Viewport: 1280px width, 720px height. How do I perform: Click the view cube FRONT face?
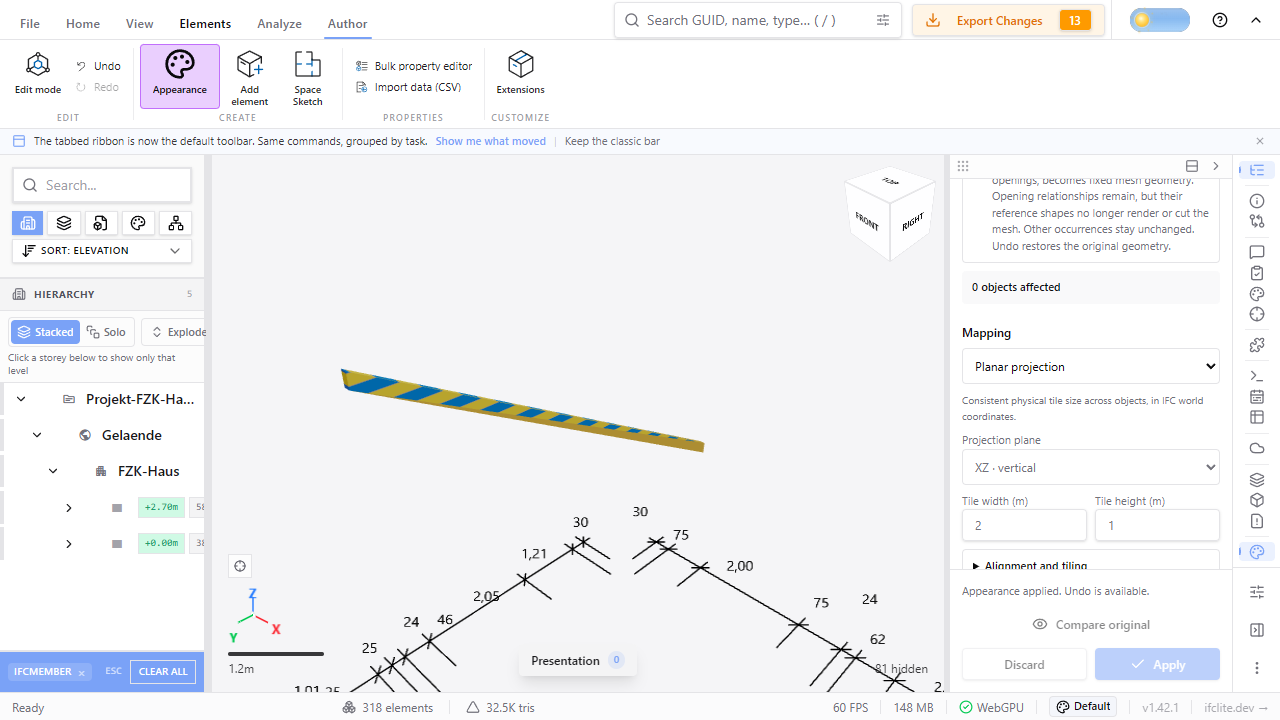tap(867, 221)
